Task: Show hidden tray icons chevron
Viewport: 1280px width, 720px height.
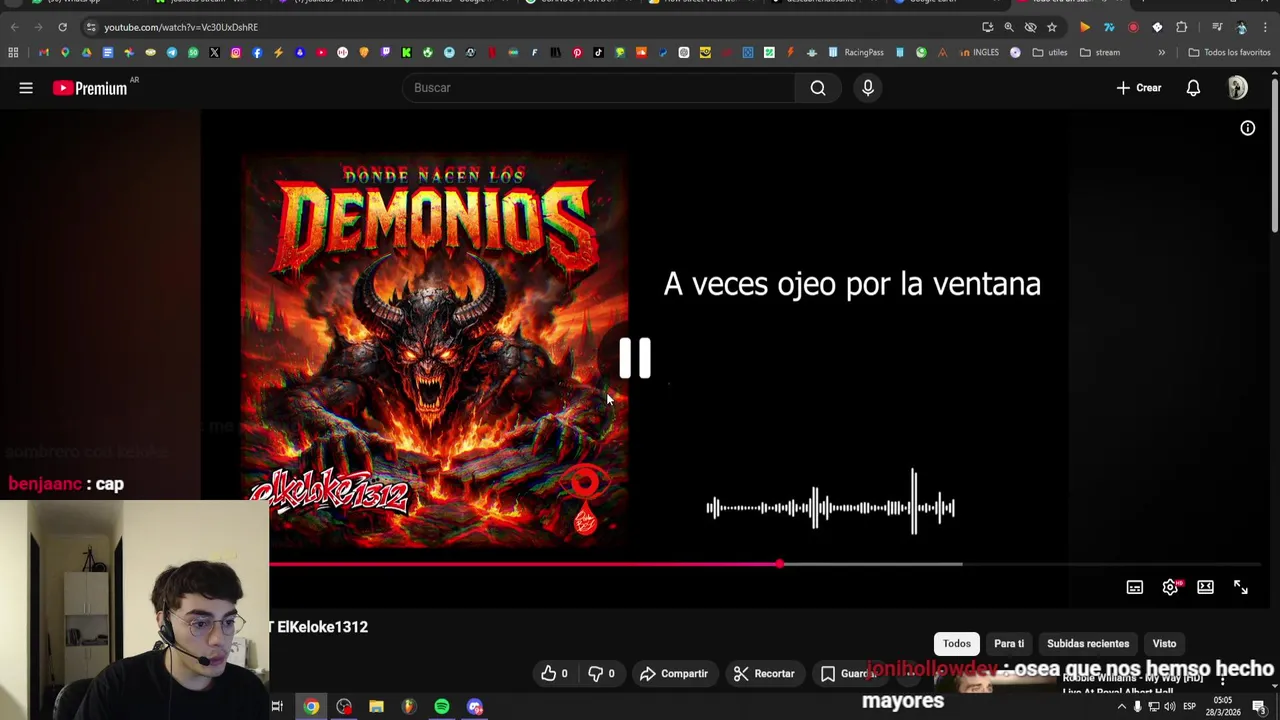Action: click(x=1121, y=707)
